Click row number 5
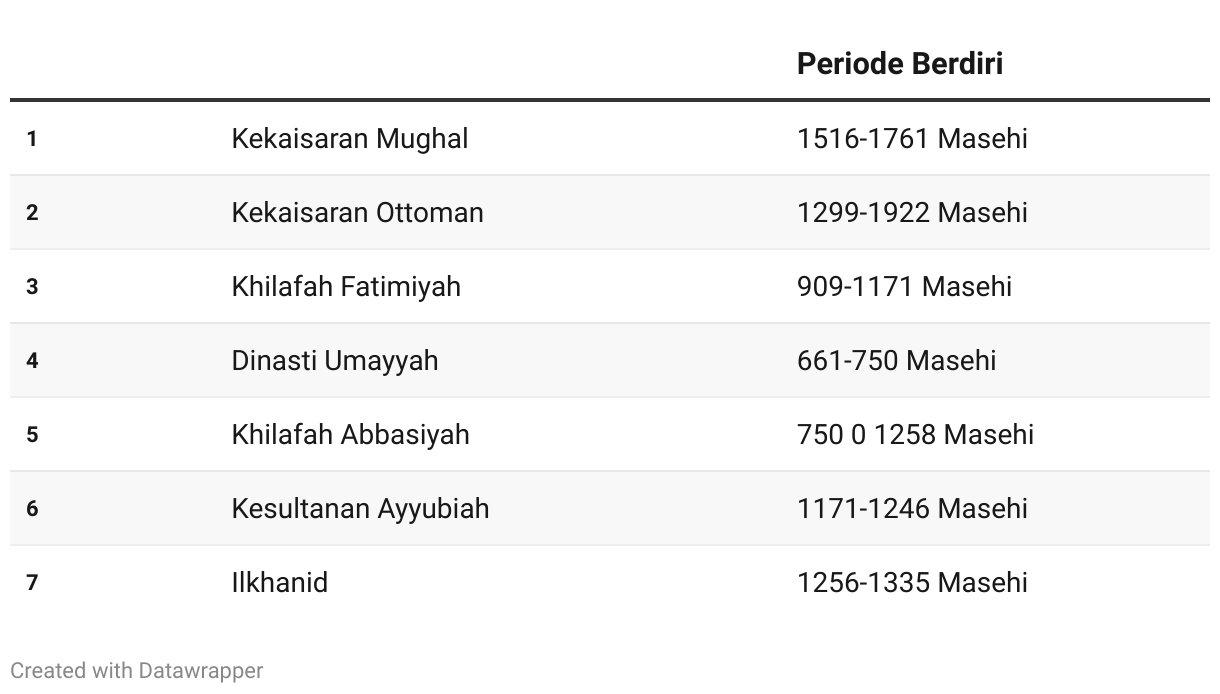The image size is (1220, 694). coord(32,435)
